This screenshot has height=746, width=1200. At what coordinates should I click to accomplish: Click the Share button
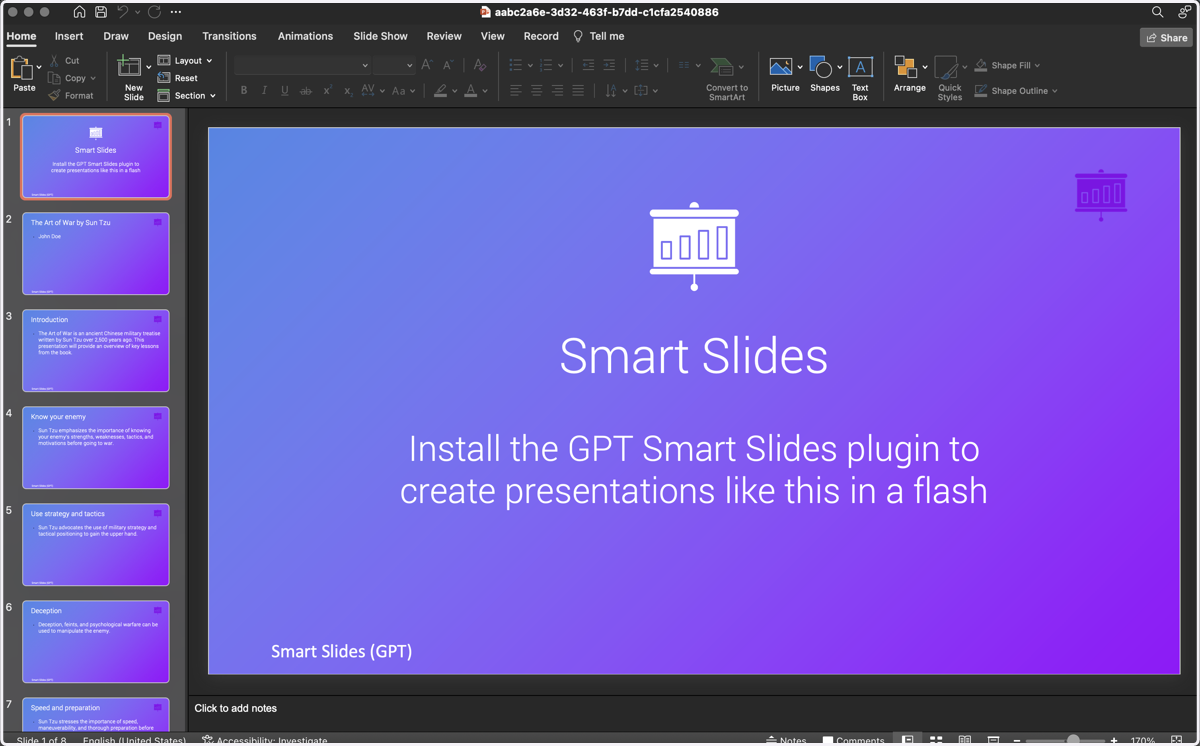1166,37
